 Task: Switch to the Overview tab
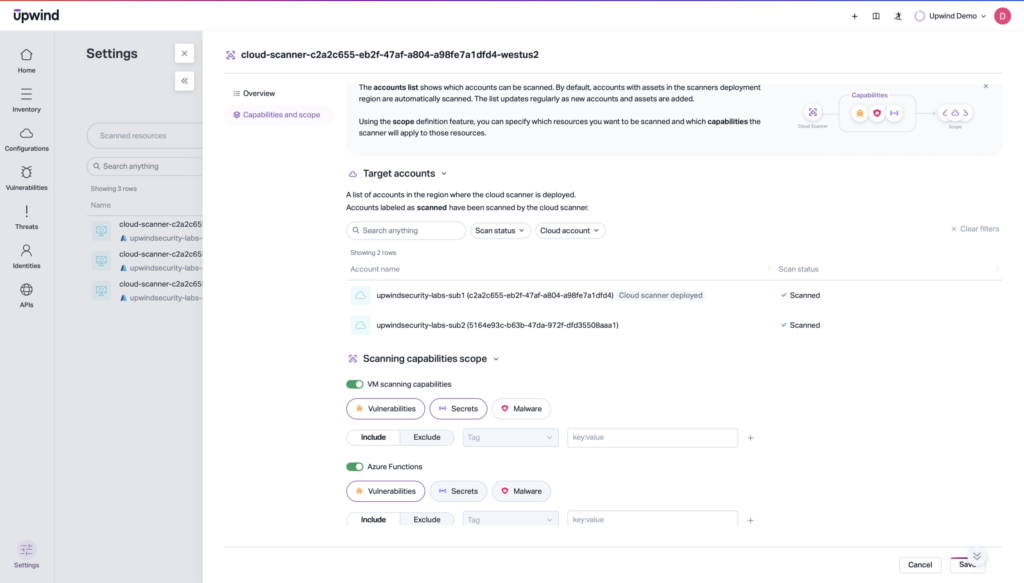[x=258, y=93]
